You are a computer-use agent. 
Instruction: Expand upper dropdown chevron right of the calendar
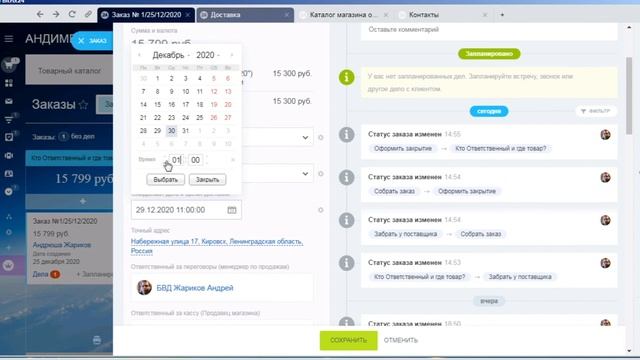pos(305,138)
